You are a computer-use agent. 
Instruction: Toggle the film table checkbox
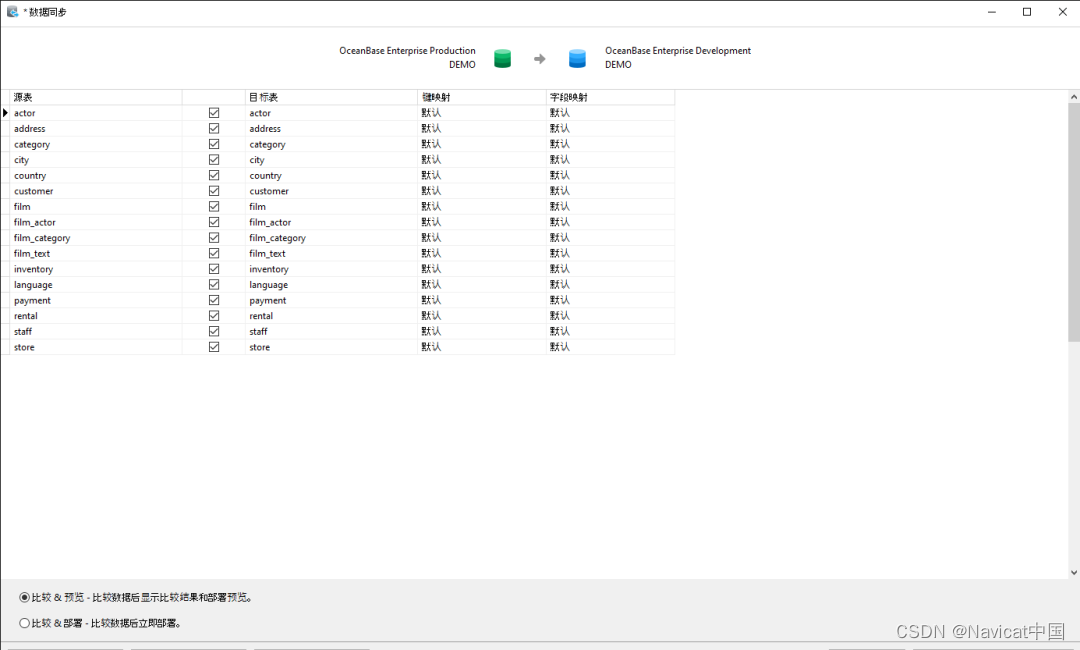pos(214,207)
